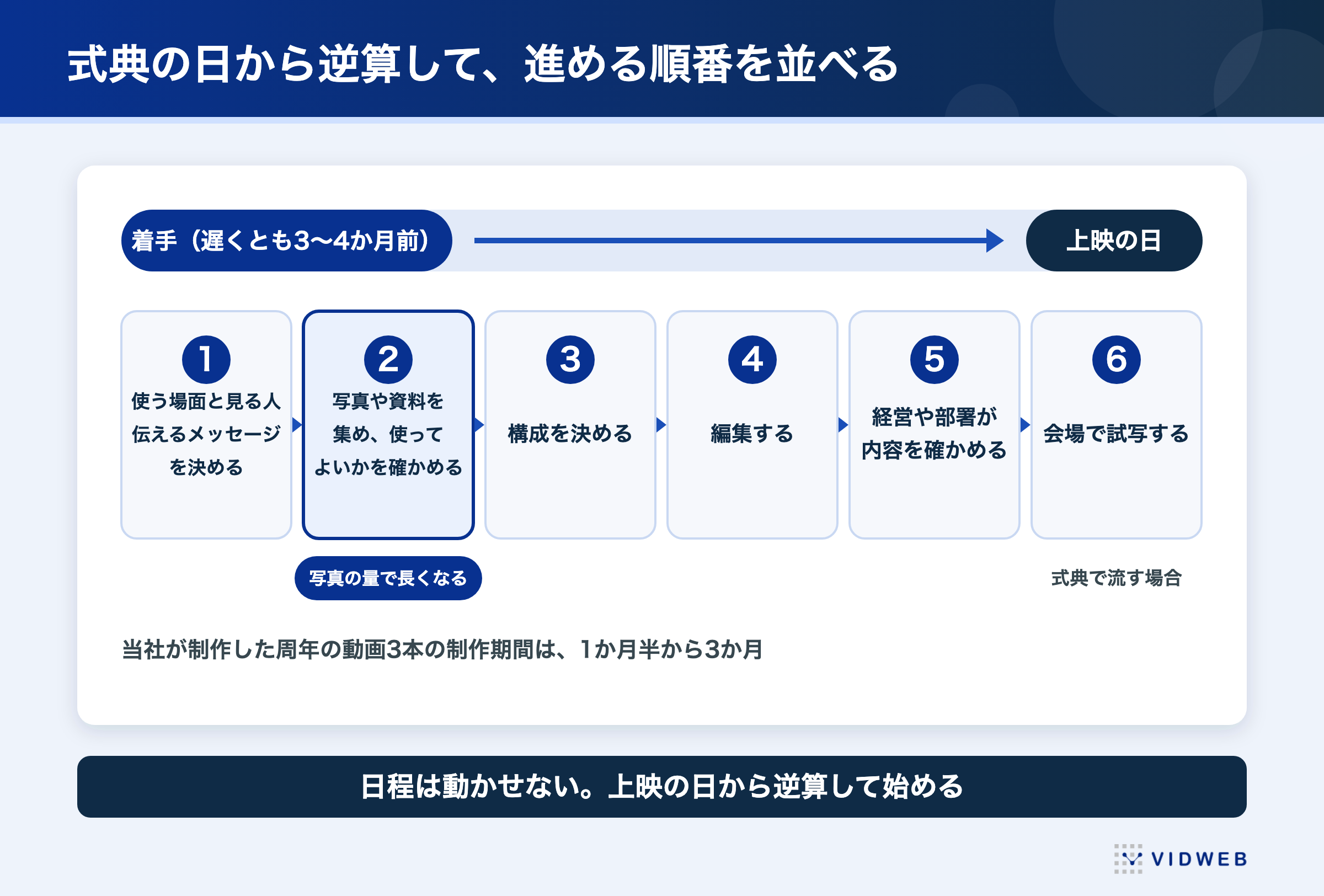The height and width of the screenshot is (896, 1324).
Task: Click the note 式典で流す場合
Action: [x=1116, y=578]
